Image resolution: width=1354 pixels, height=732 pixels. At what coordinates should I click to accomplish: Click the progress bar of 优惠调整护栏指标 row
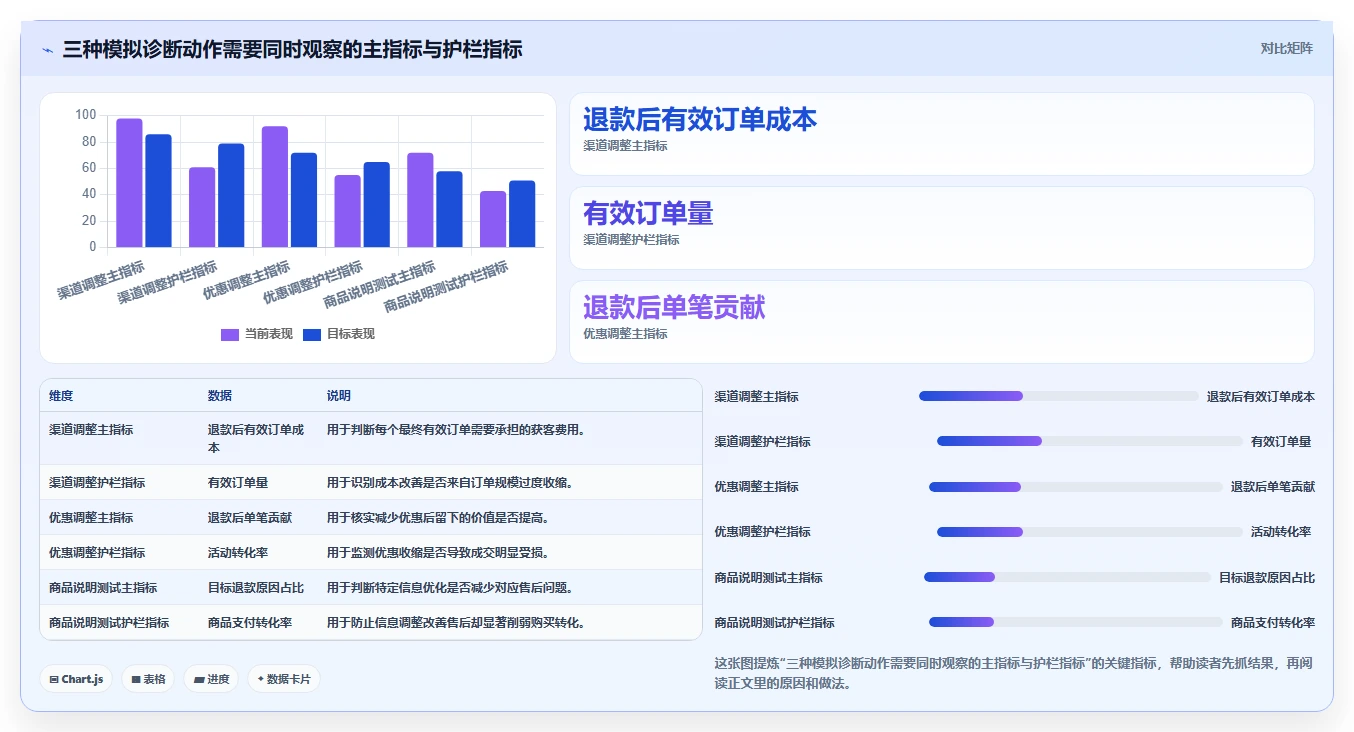(1090, 532)
